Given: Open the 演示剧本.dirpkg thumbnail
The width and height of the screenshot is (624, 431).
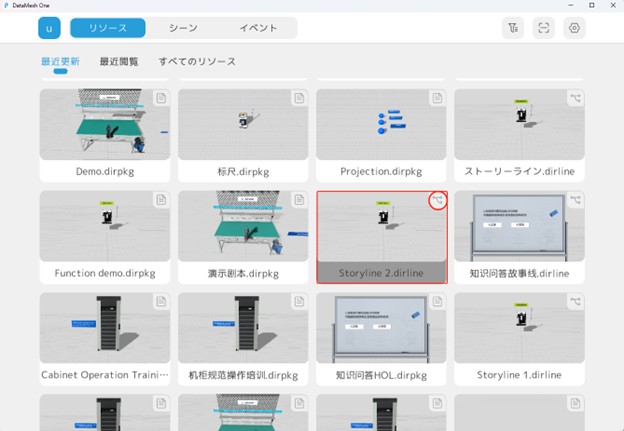Looking at the screenshot, I should coord(243,226).
